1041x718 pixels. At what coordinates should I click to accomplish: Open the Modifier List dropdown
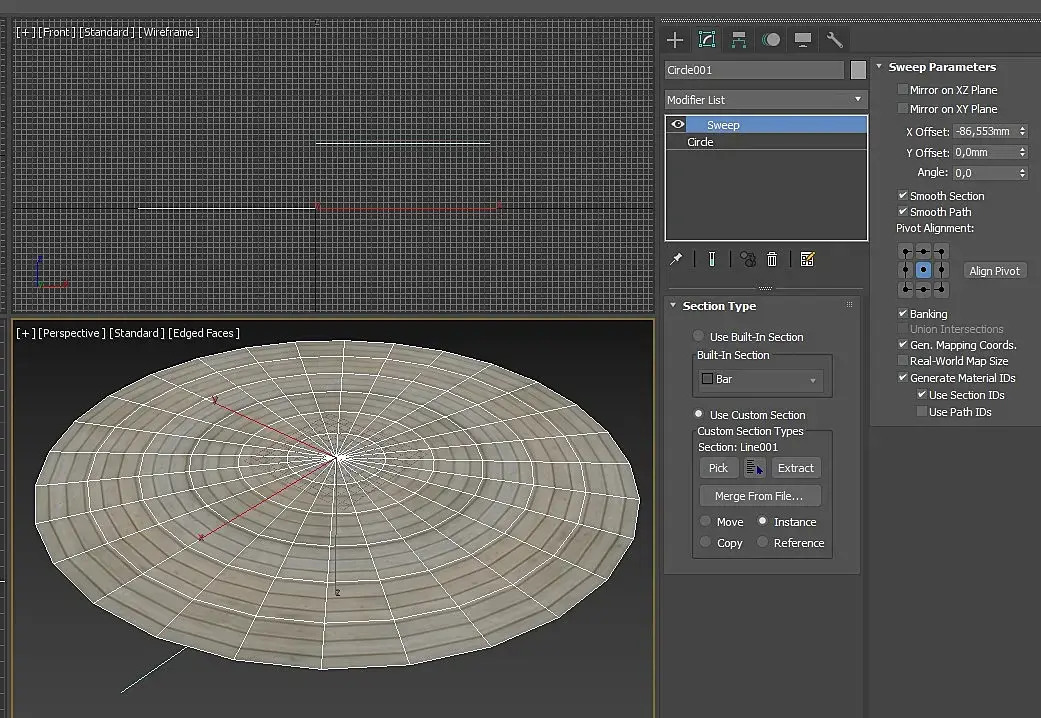[766, 100]
